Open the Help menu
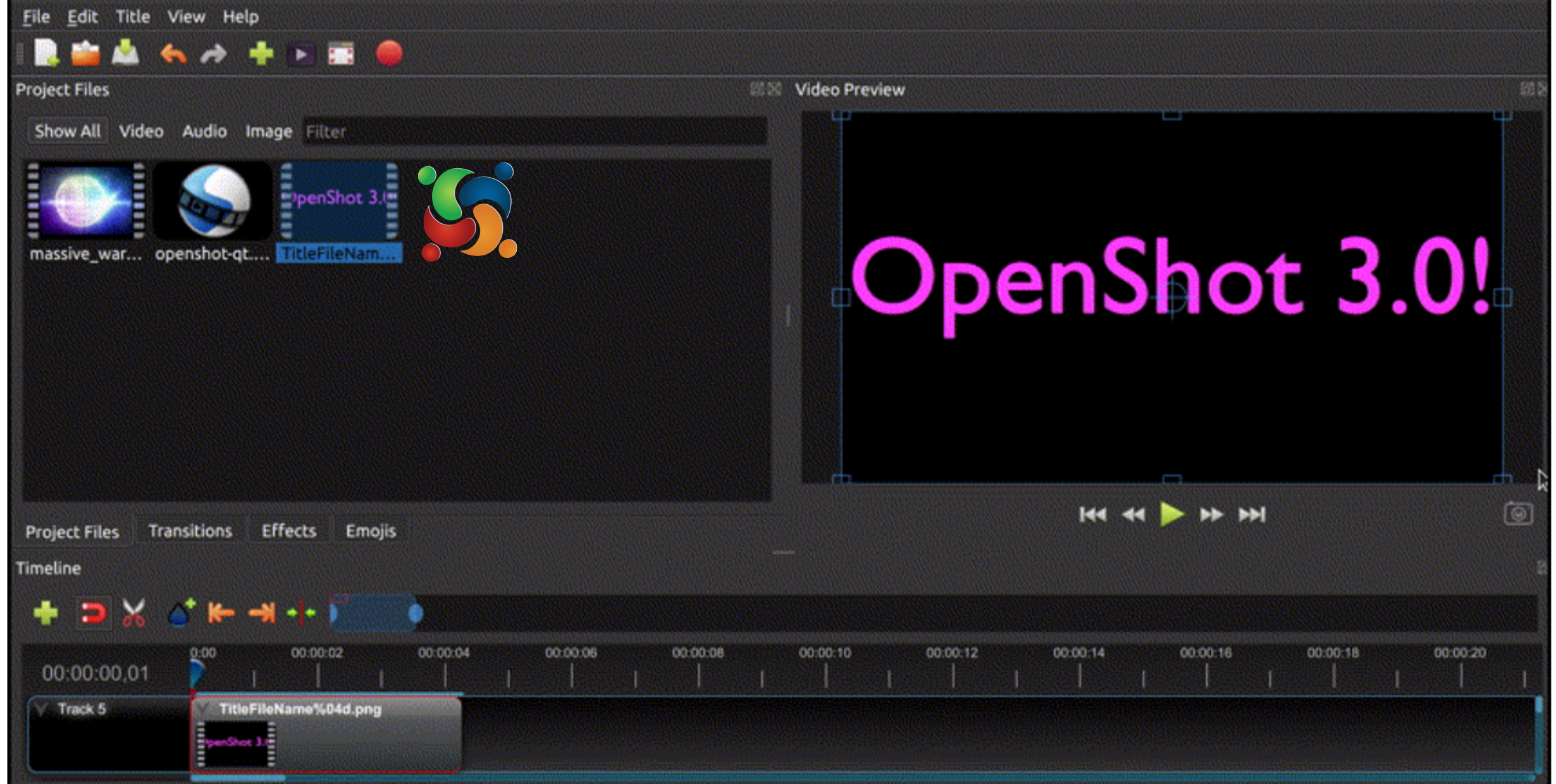This screenshot has height=784, width=1556. pos(240,16)
